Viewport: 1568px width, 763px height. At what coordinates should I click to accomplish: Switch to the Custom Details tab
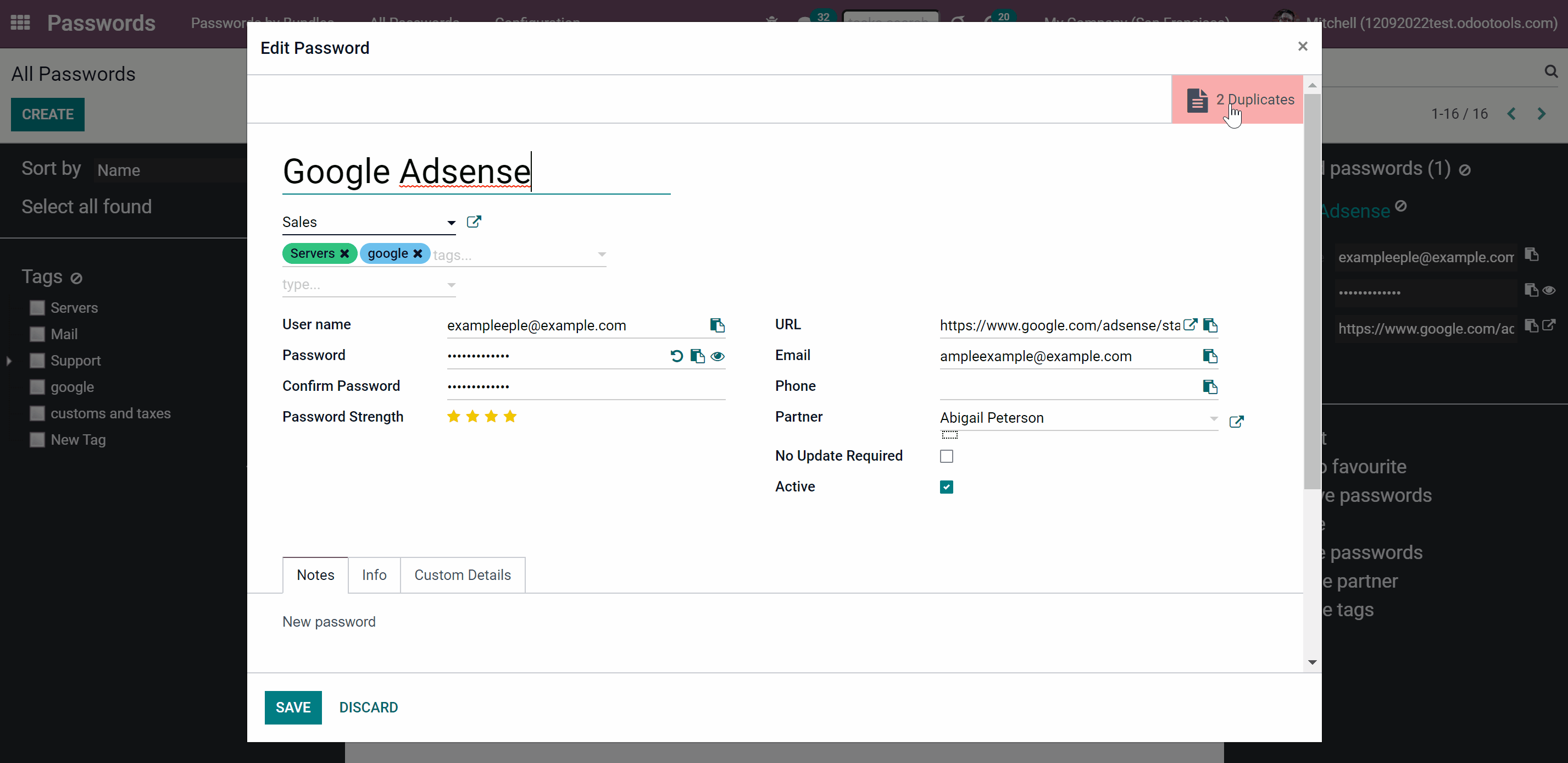pos(463,575)
